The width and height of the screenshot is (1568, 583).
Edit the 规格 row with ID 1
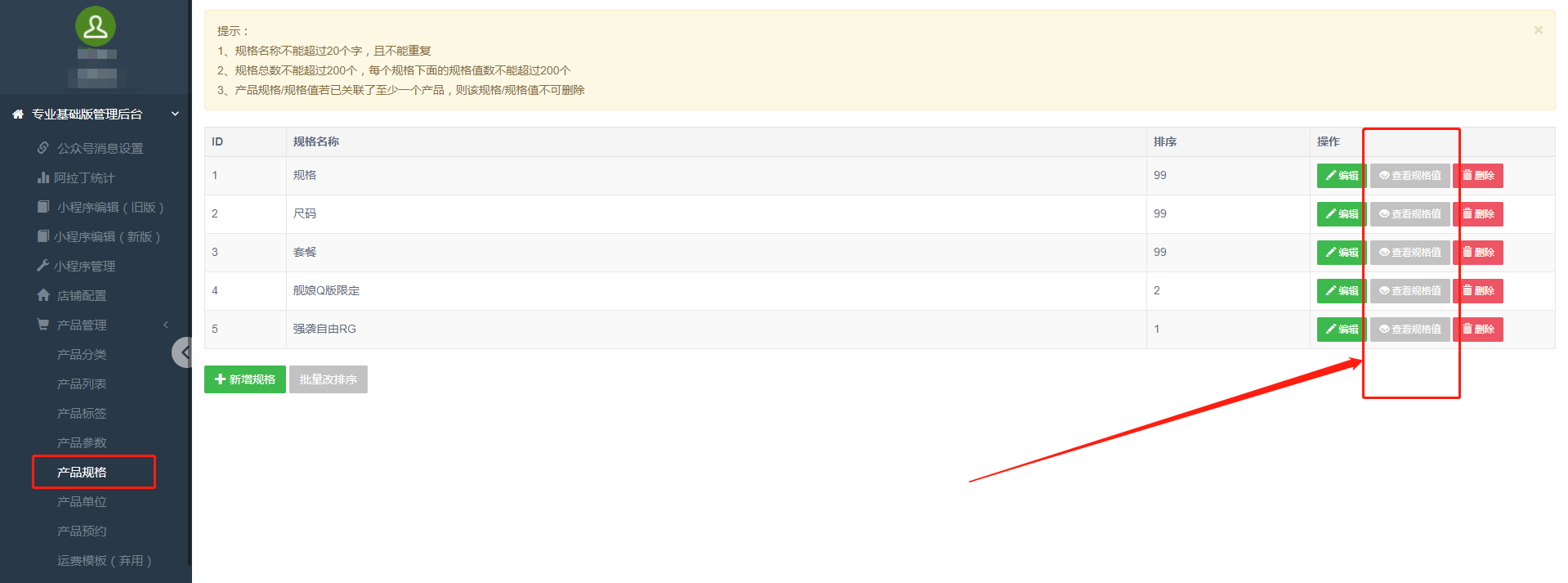click(1341, 176)
